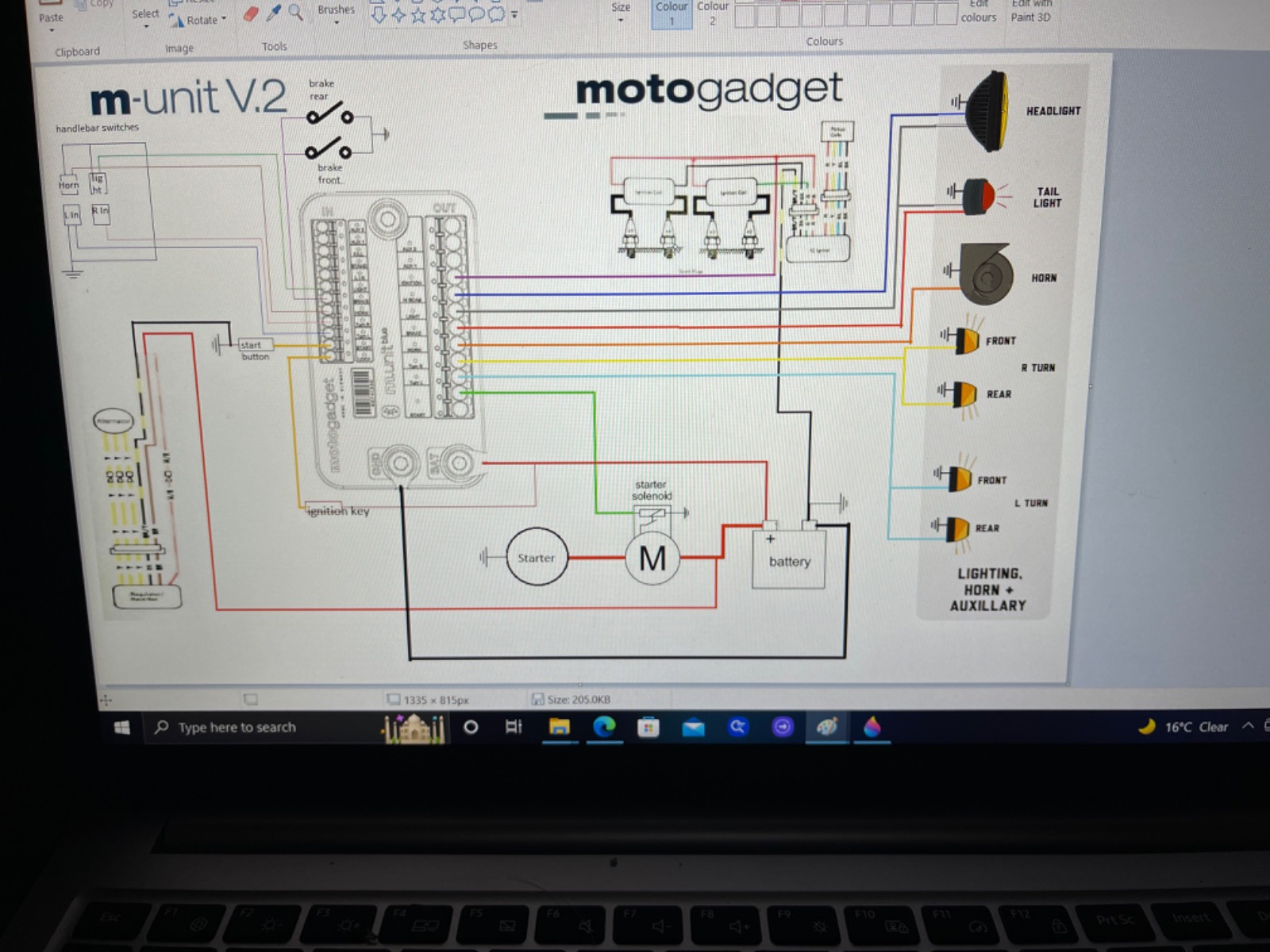This screenshot has height=952, width=1270.
Task: Select the six-point star shape
Action: pos(437,15)
